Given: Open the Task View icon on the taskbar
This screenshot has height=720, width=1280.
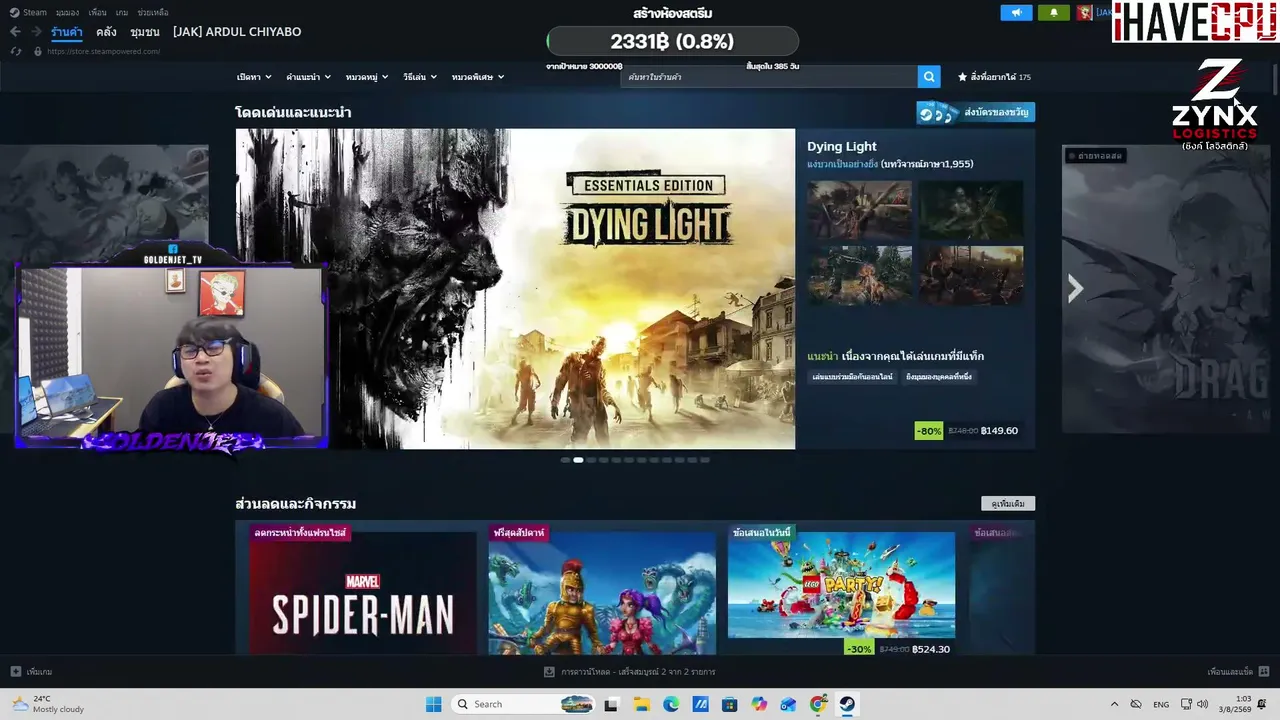Looking at the screenshot, I should point(611,704).
